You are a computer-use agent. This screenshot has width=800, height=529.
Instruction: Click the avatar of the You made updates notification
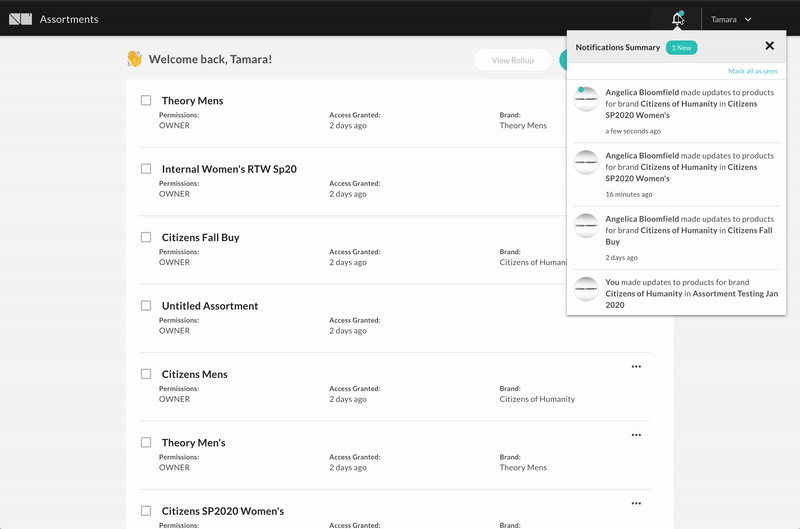point(586,289)
